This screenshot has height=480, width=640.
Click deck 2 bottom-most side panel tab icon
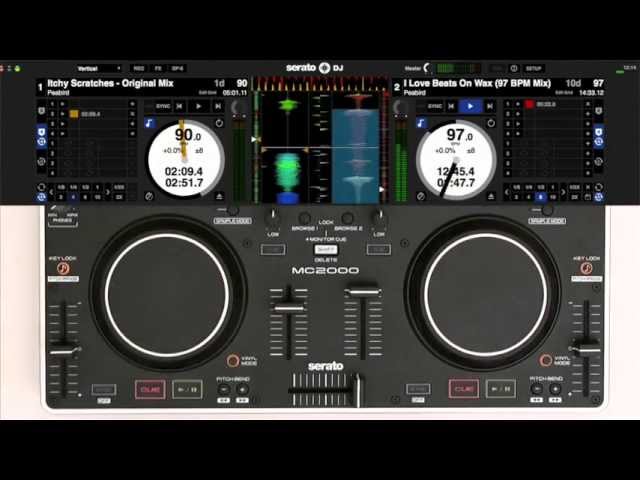click(x=598, y=162)
